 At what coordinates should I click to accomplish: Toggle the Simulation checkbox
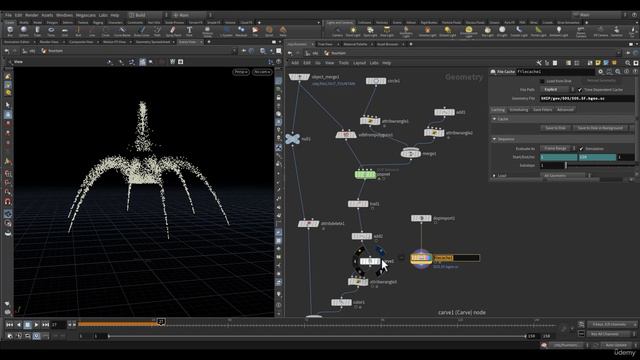click(x=581, y=149)
